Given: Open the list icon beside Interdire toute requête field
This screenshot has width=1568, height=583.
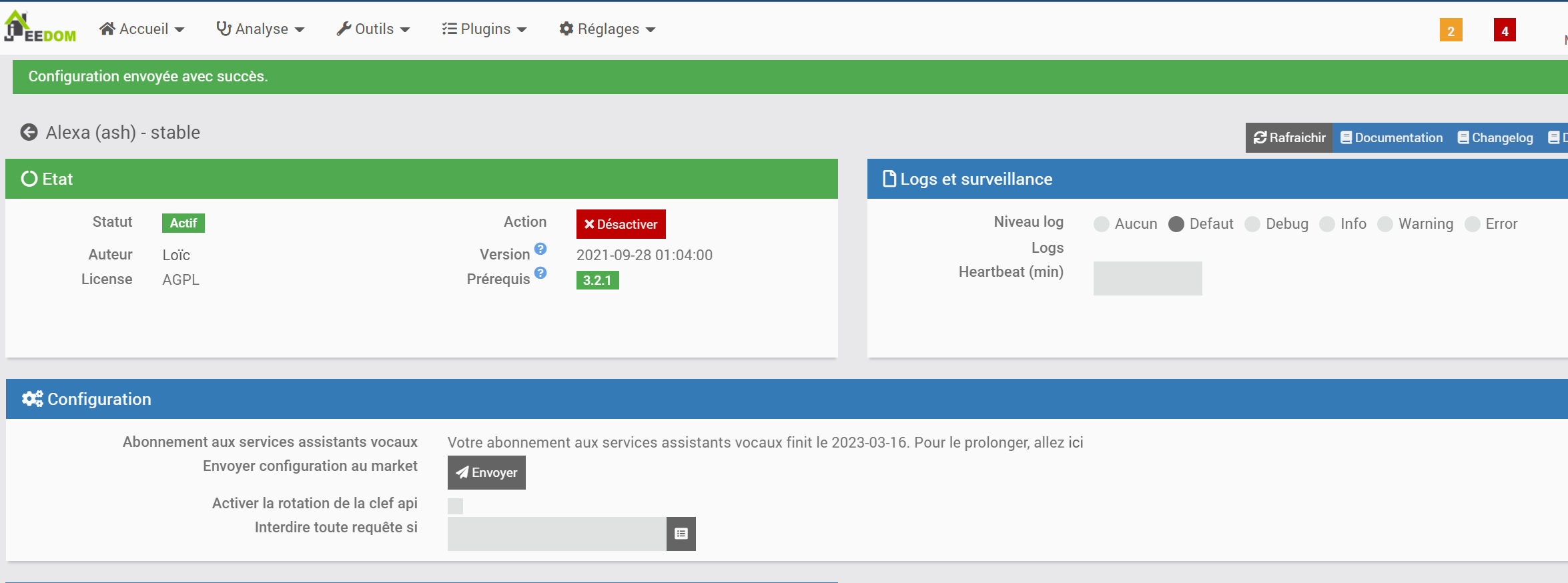Looking at the screenshot, I should pyautogui.click(x=681, y=534).
